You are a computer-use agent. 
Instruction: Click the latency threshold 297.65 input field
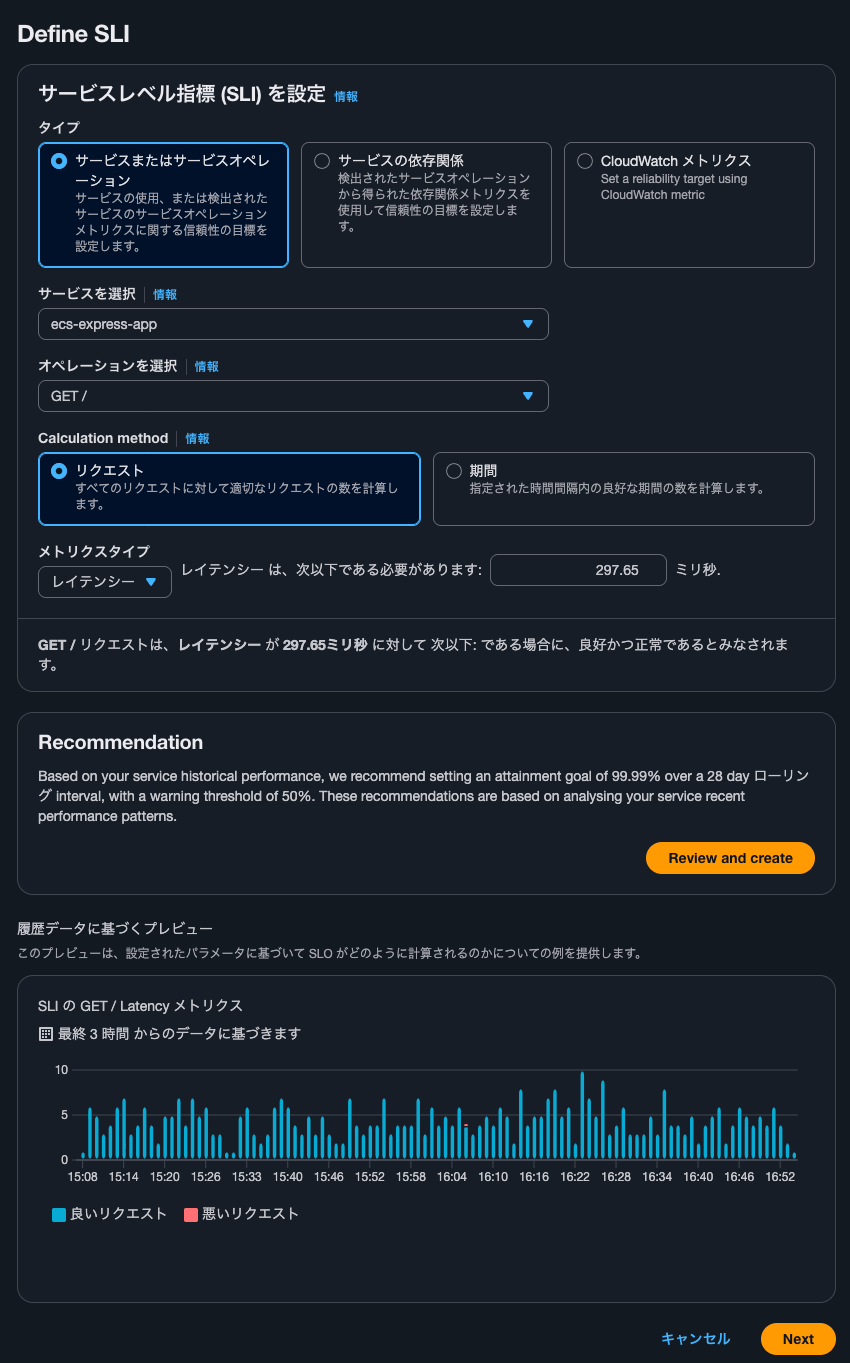[x=578, y=569]
